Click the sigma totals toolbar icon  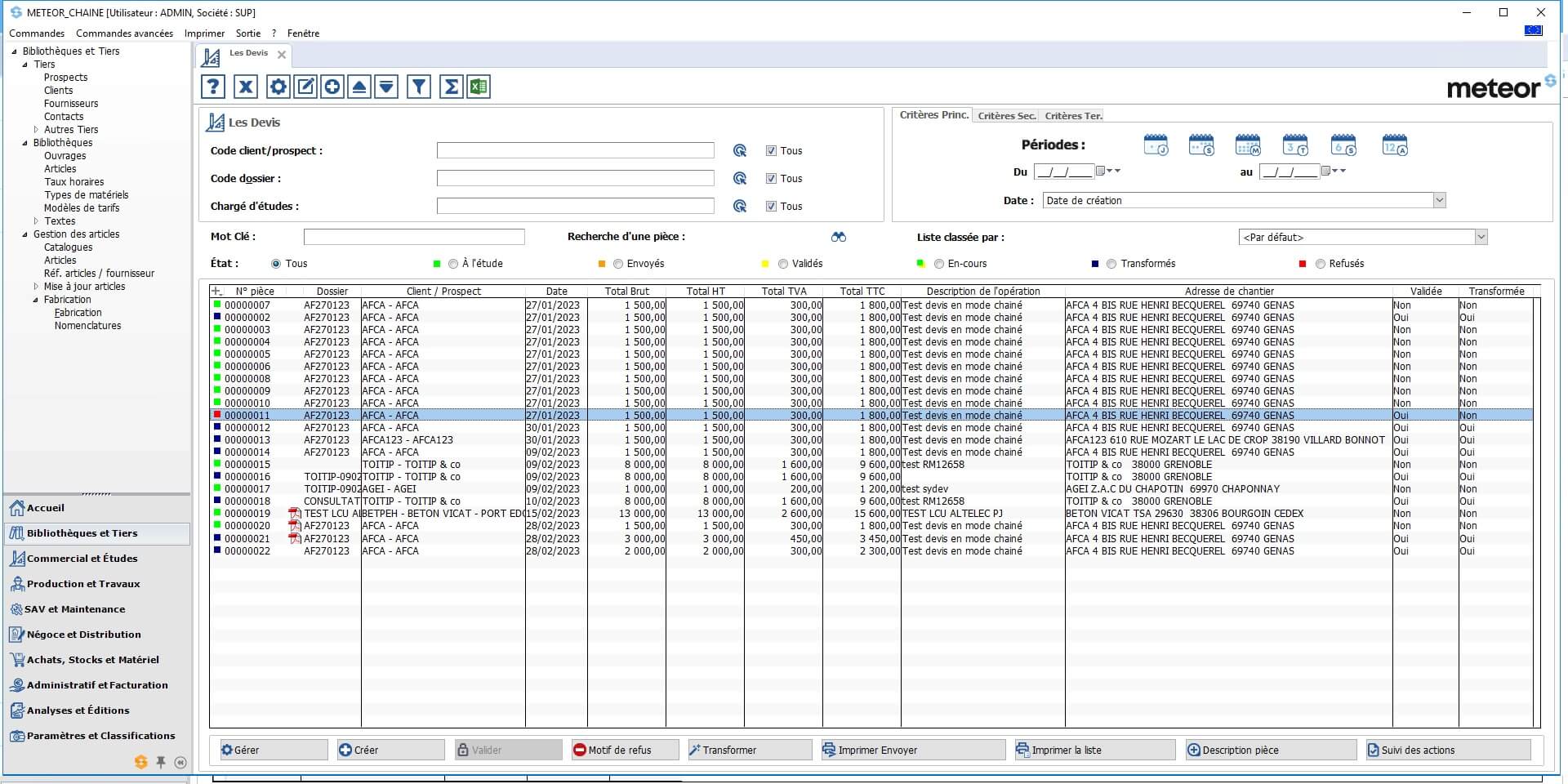click(452, 87)
